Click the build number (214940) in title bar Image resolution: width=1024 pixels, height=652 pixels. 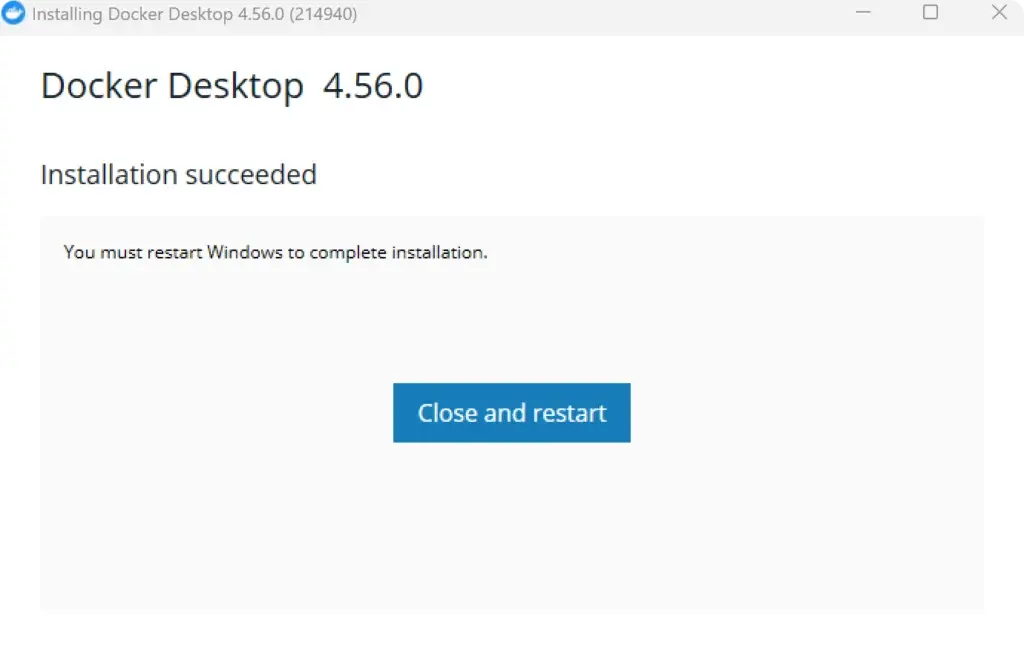323,15
